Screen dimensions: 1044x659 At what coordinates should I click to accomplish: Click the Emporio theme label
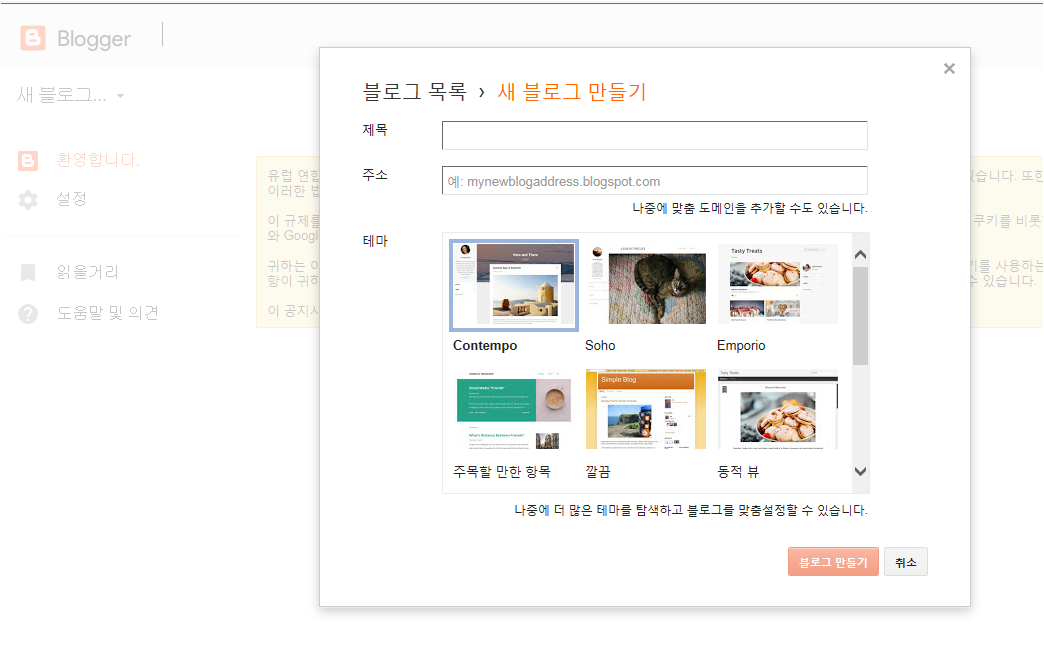tap(741, 345)
